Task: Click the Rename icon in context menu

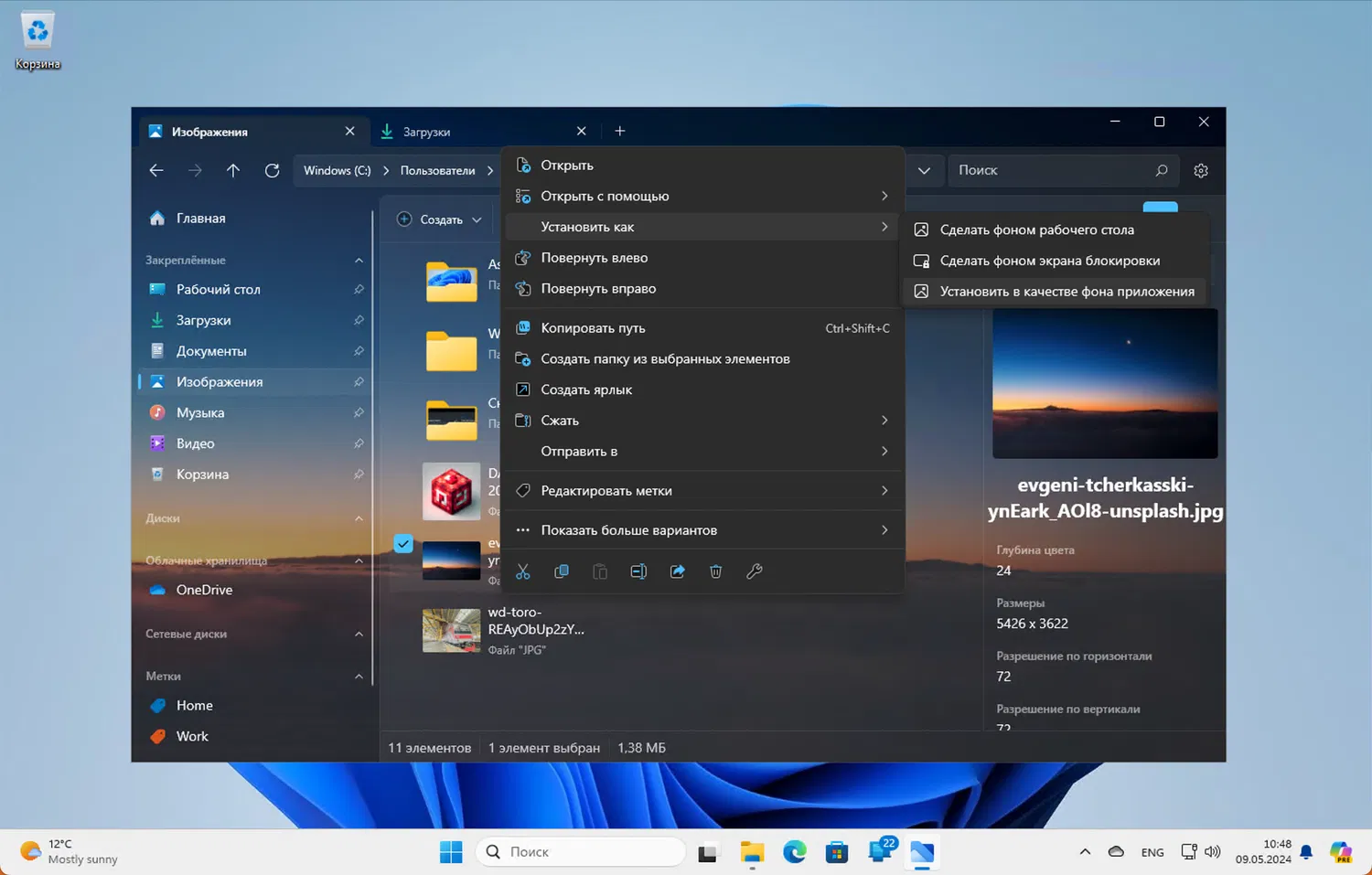Action: pos(638,571)
